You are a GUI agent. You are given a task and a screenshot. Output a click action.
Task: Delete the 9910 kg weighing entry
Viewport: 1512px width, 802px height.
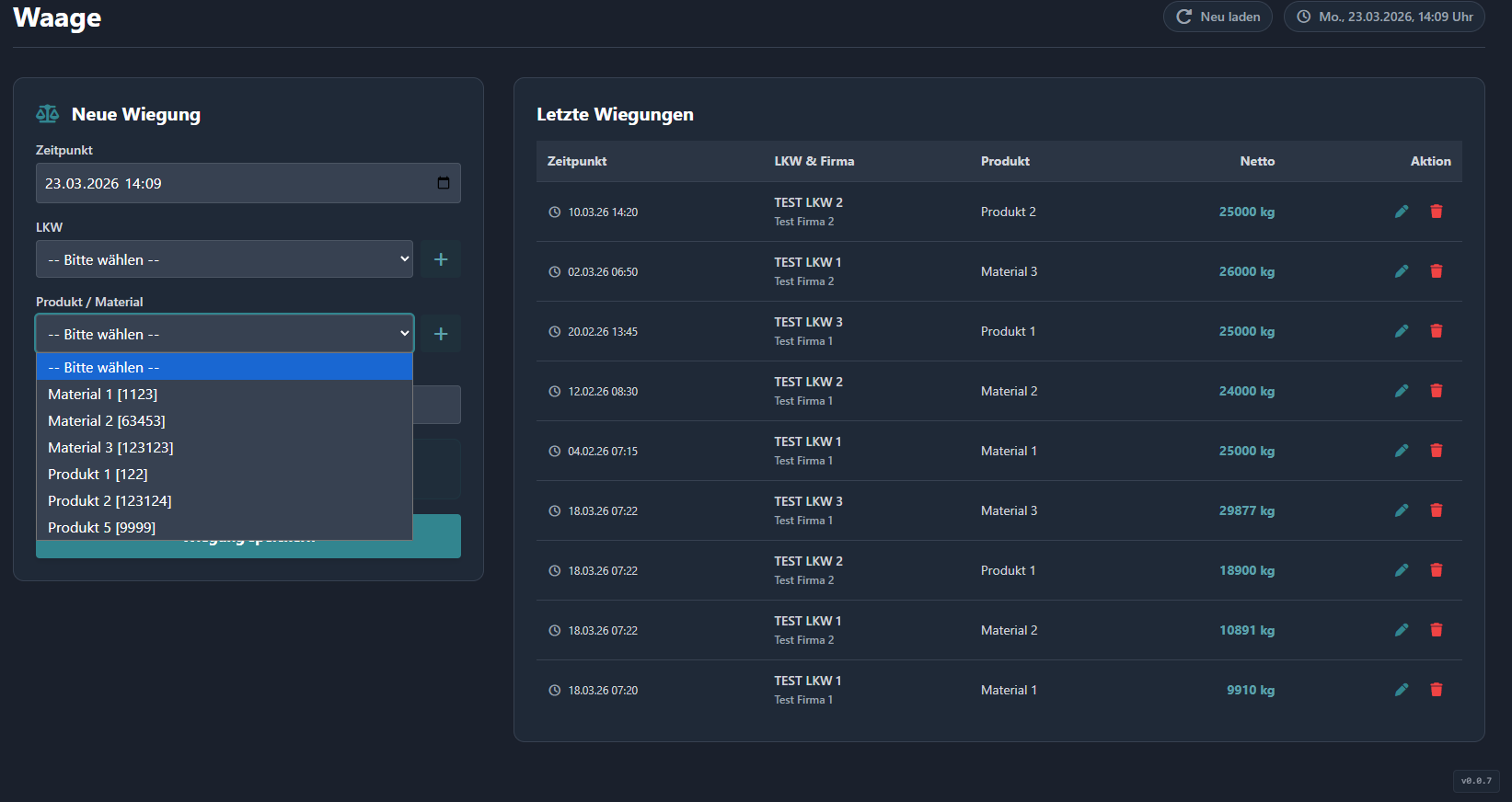(1436, 690)
